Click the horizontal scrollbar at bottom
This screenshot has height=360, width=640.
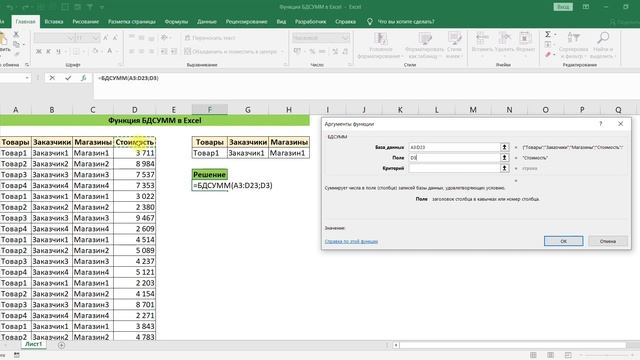(513, 345)
